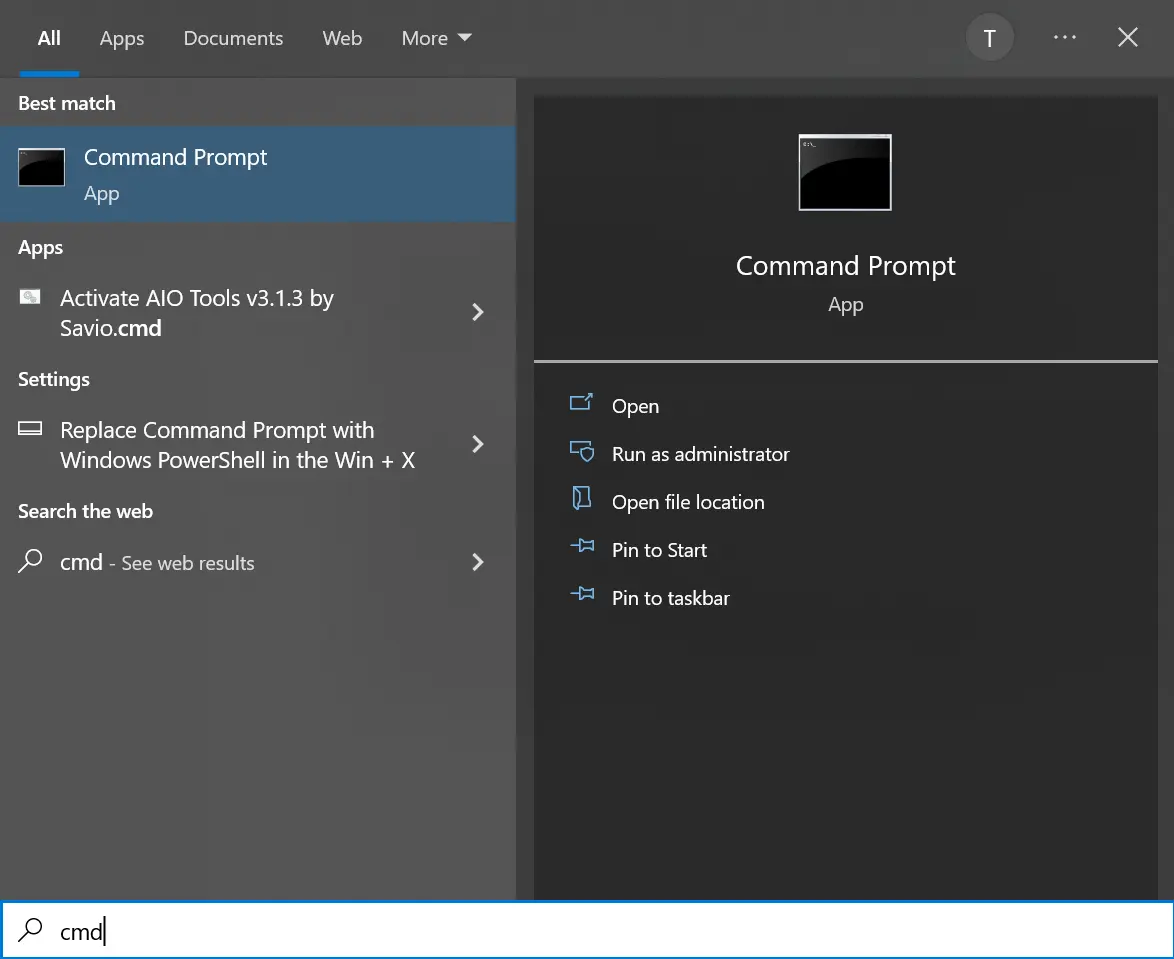Screen dimensions: 1174x959
Task: Switch to the Apps search tab
Action: click(122, 38)
